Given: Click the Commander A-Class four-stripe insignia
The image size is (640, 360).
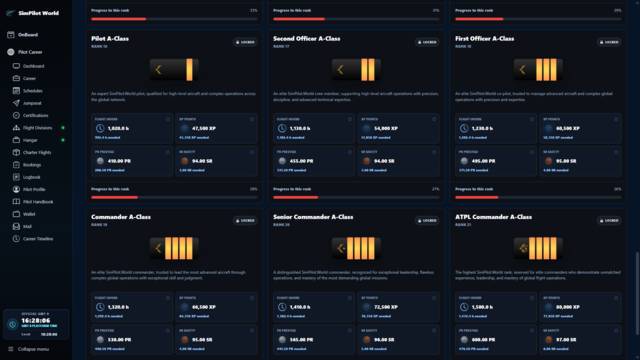Looking at the screenshot, I should point(174,248).
